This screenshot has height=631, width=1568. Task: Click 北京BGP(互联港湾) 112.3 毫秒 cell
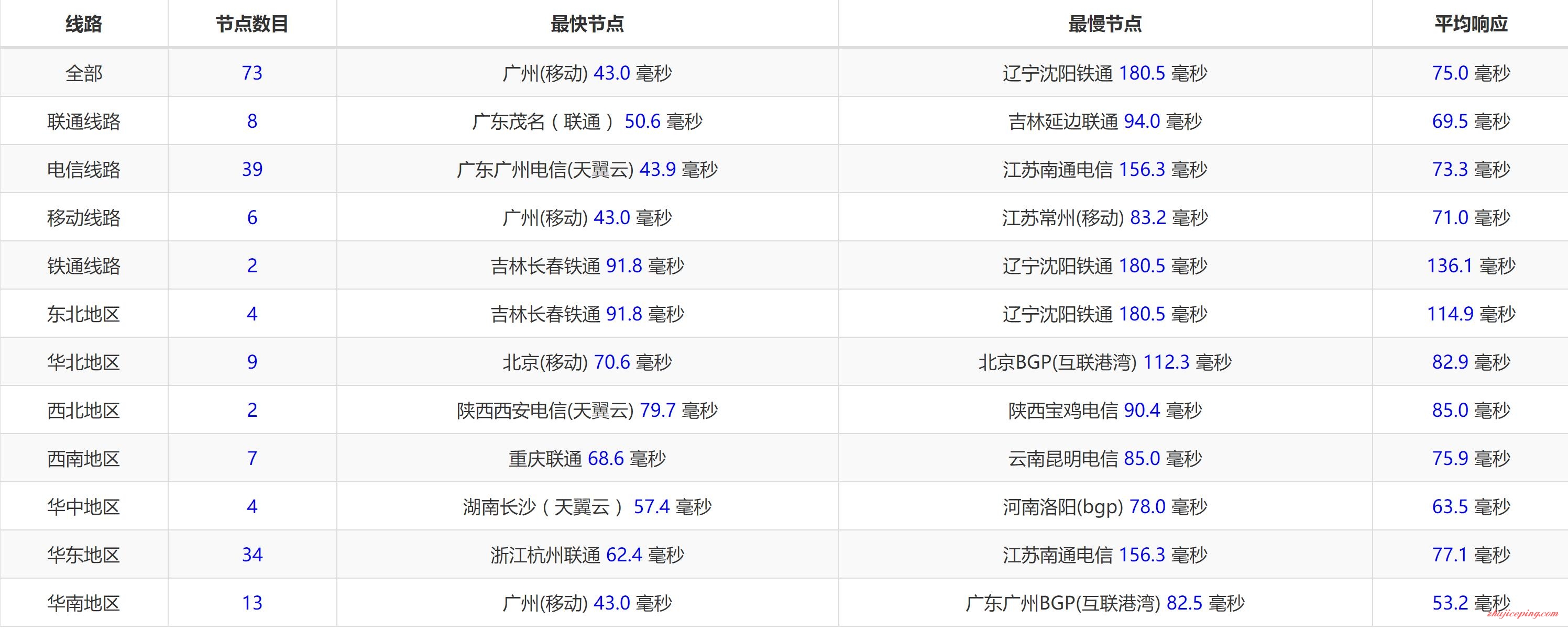[x=1105, y=362]
